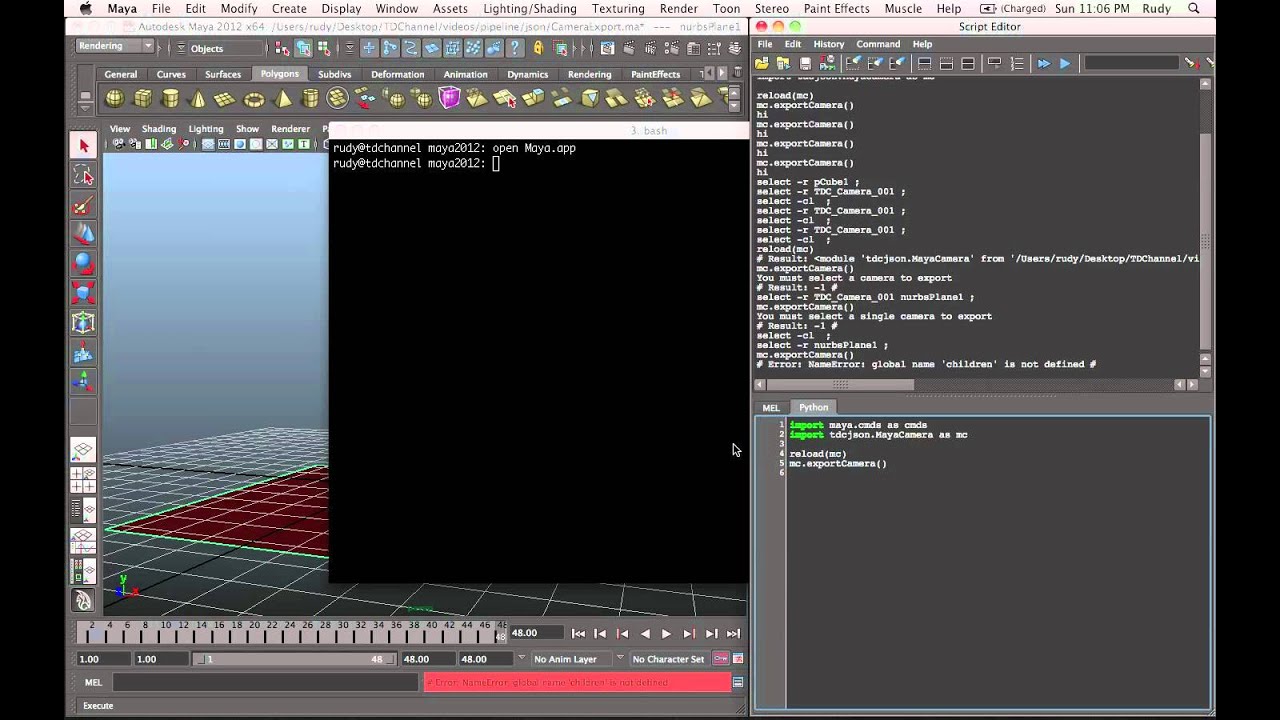
Task: Click the Spotlight magnifier in macOS menu bar
Action: (1194, 8)
